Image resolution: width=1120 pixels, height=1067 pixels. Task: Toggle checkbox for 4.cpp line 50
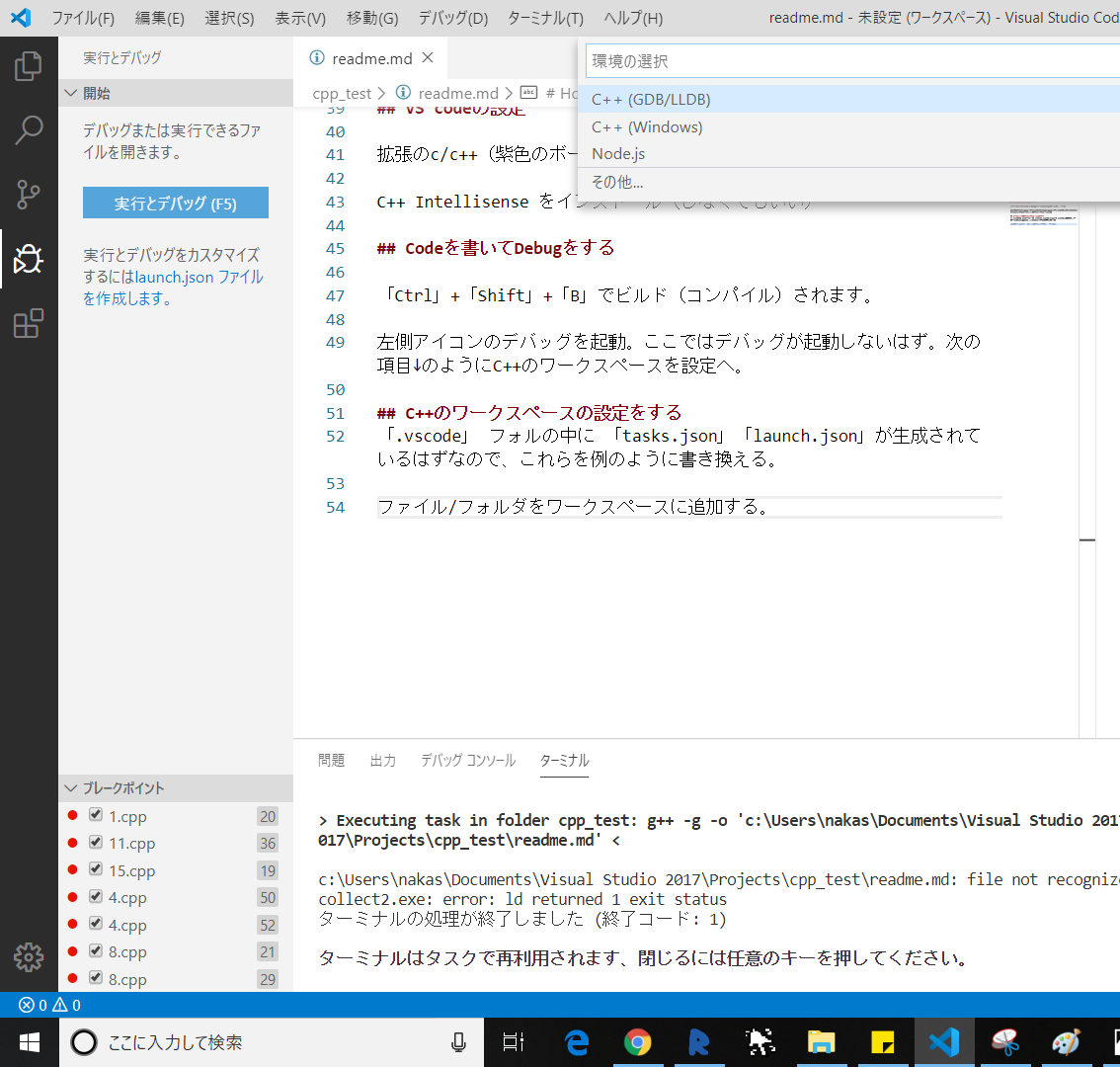pos(96,896)
